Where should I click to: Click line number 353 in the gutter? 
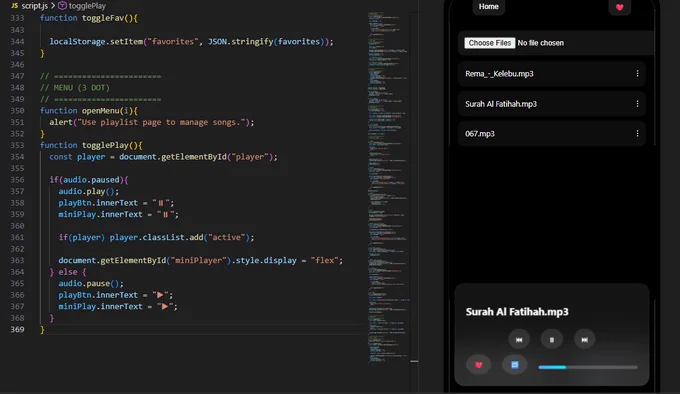[17, 145]
